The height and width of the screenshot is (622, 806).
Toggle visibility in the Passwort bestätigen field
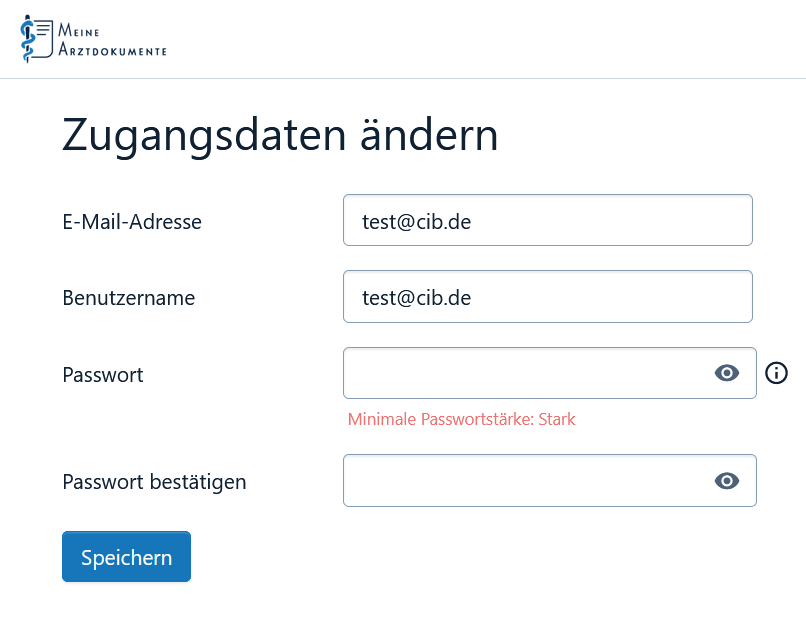click(727, 481)
